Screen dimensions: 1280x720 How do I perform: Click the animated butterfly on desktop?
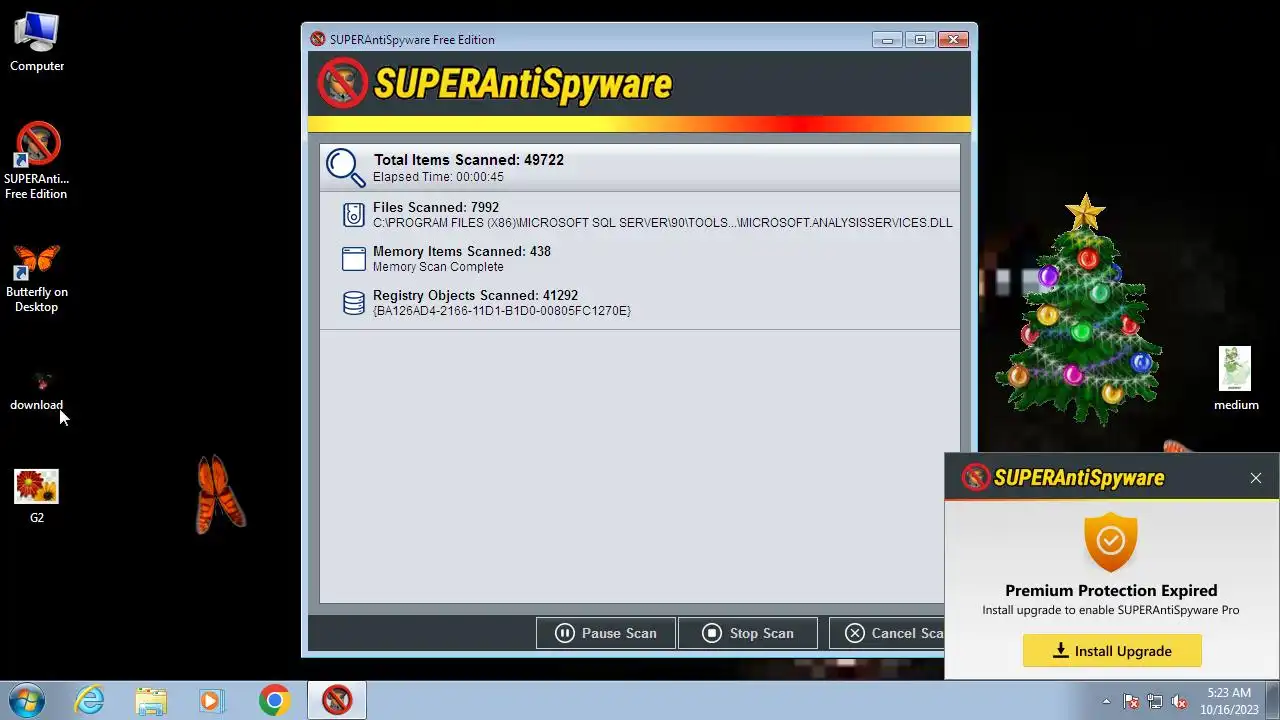coord(219,494)
